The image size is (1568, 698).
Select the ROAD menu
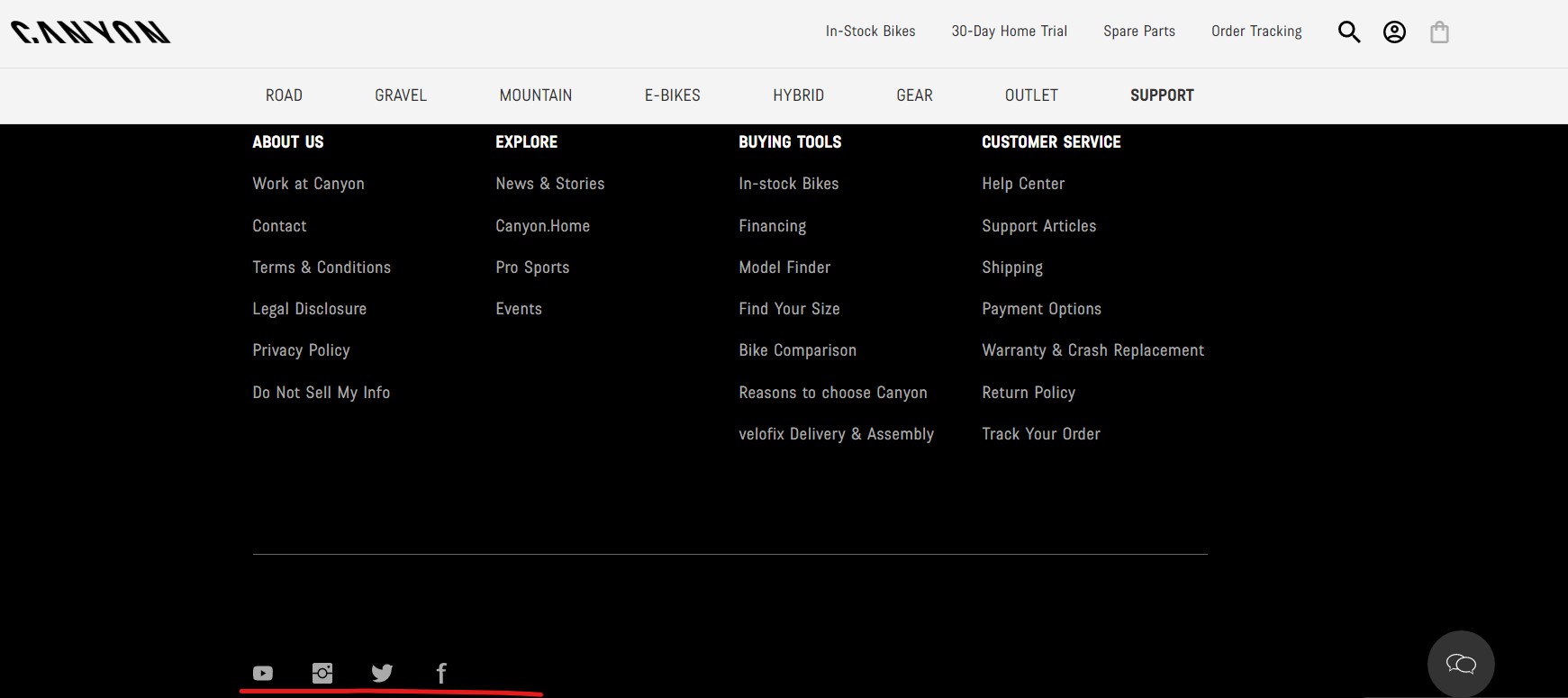pyautogui.click(x=284, y=95)
